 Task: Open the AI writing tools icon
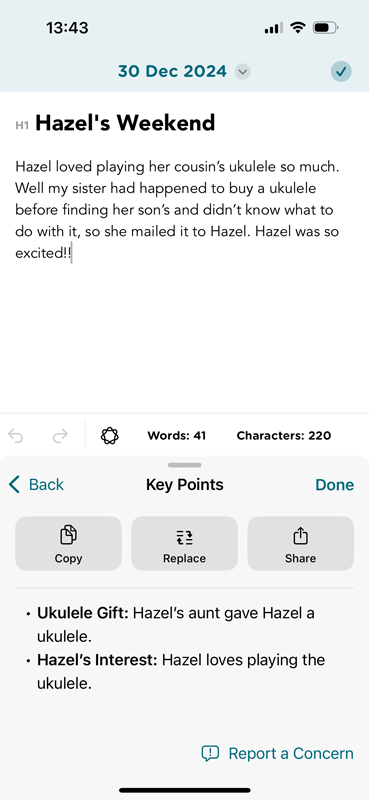(110, 436)
